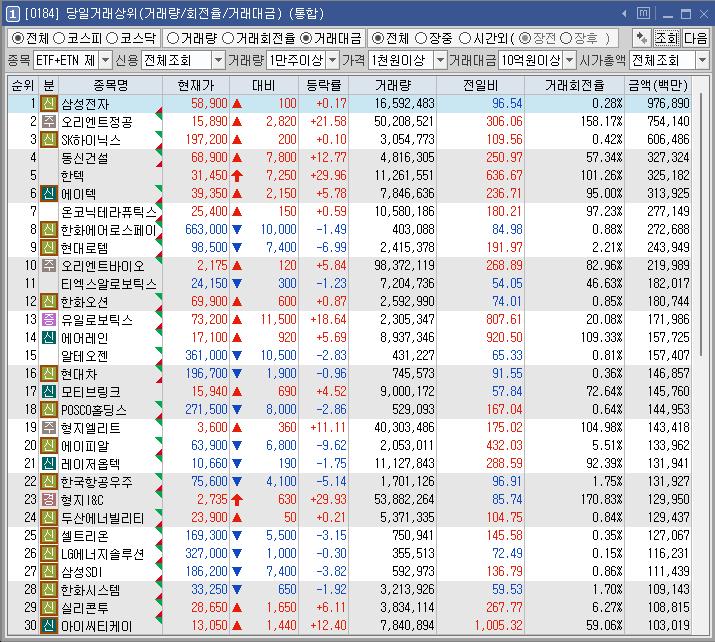
Task: Click the left arrow icon in title bar
Action: coord(624,14)
